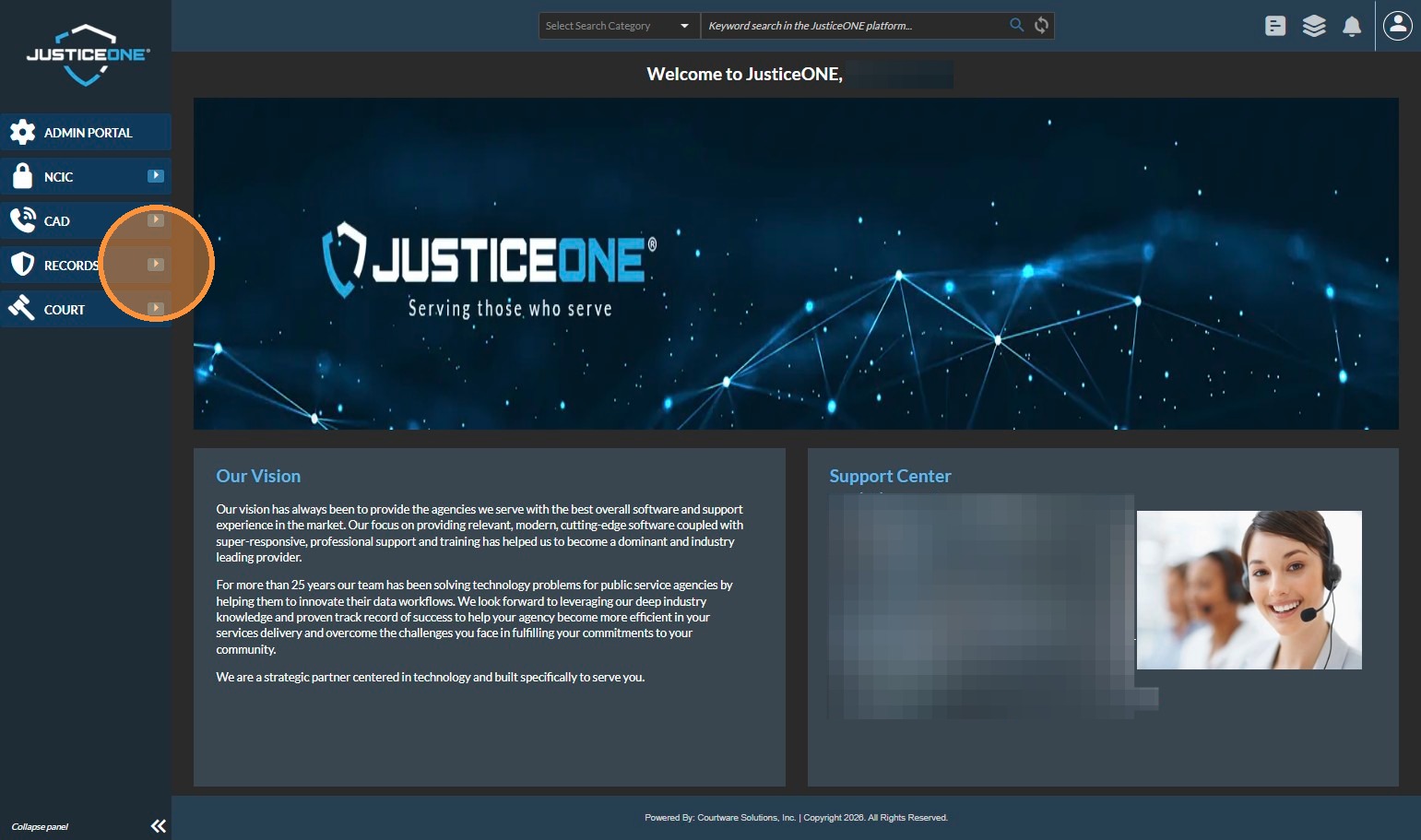Open the Admin Portal menu item
The image size is (1421, 840).
(86, 132)
